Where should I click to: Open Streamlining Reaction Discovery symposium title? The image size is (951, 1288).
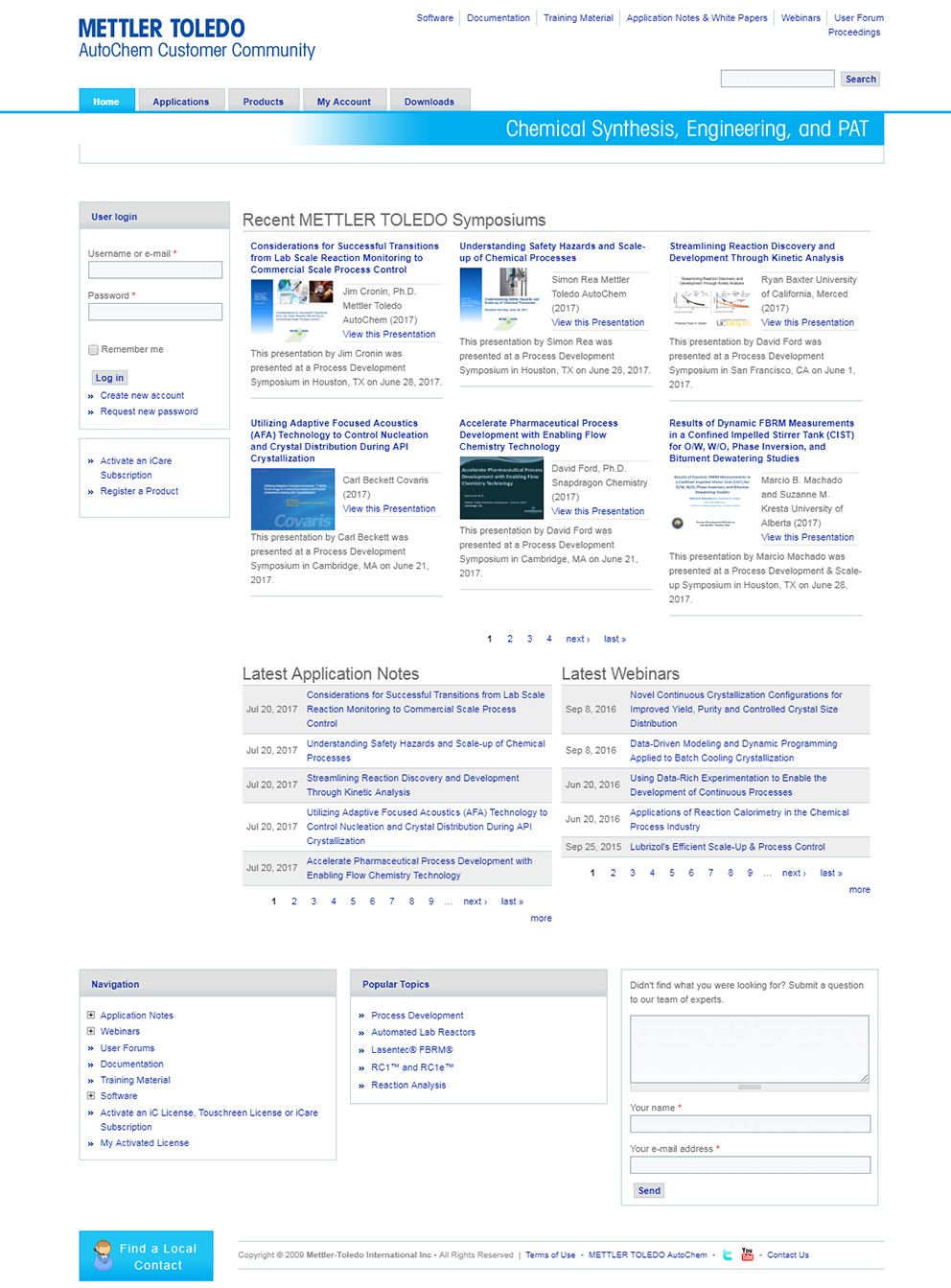756,252
